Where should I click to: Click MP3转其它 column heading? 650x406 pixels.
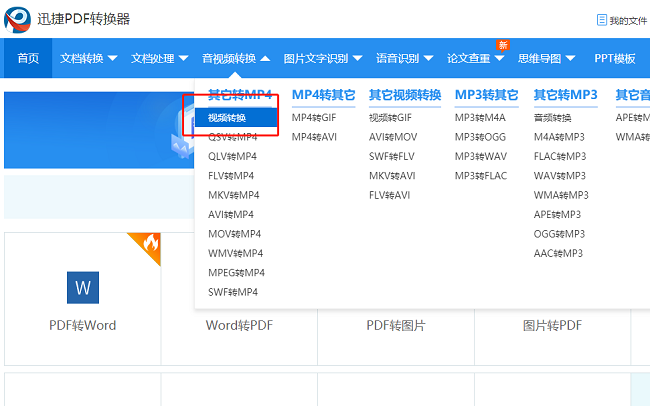click(x=487, y=95)
